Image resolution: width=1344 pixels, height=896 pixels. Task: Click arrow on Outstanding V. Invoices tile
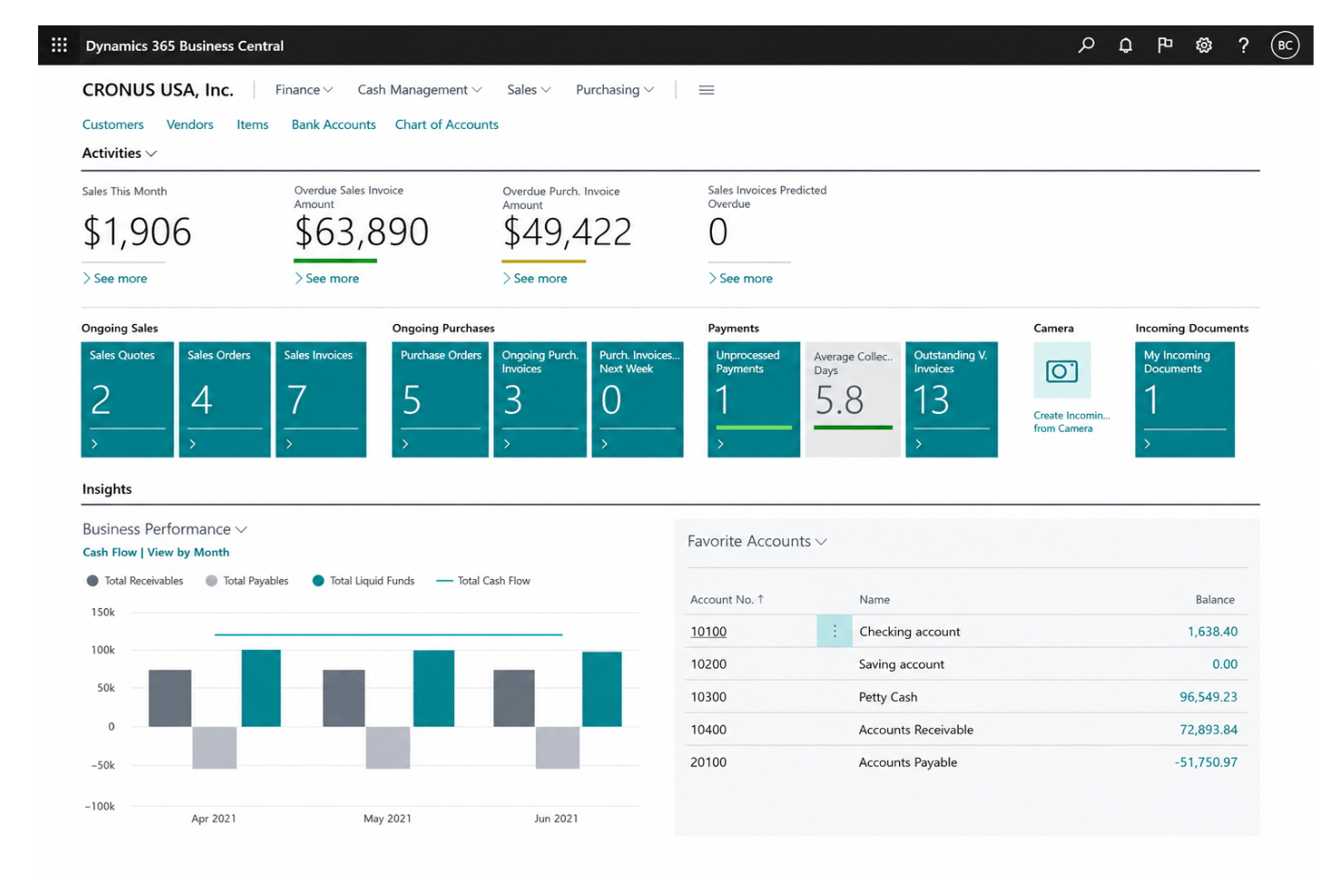(x=919, y=444)
